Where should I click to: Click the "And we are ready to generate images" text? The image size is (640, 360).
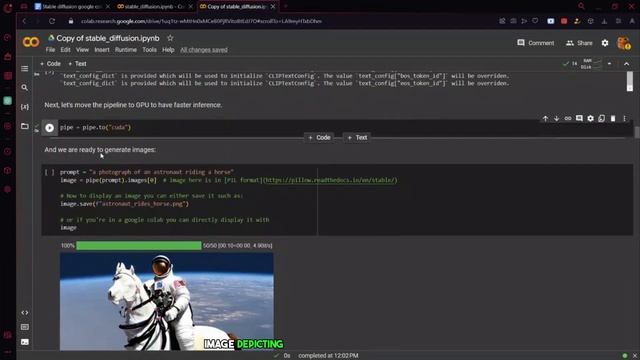[100, 150]
